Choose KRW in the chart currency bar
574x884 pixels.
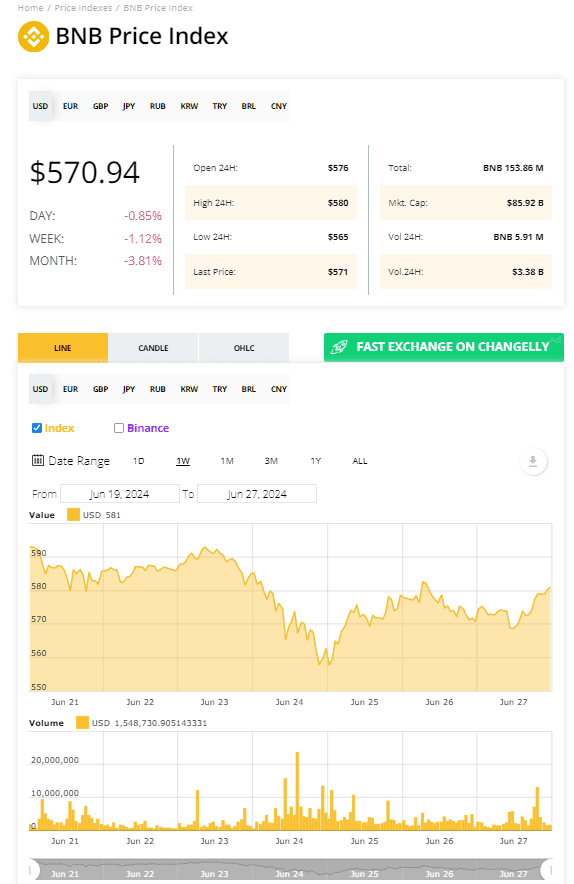click(189, 389)
